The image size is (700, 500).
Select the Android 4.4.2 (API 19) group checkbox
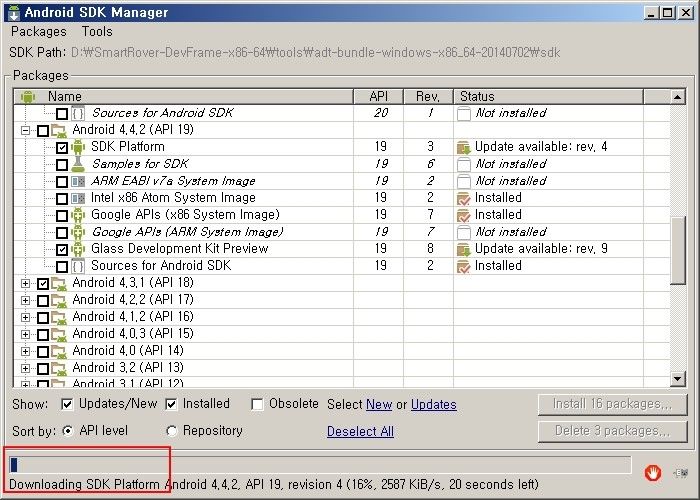(43, 131)
